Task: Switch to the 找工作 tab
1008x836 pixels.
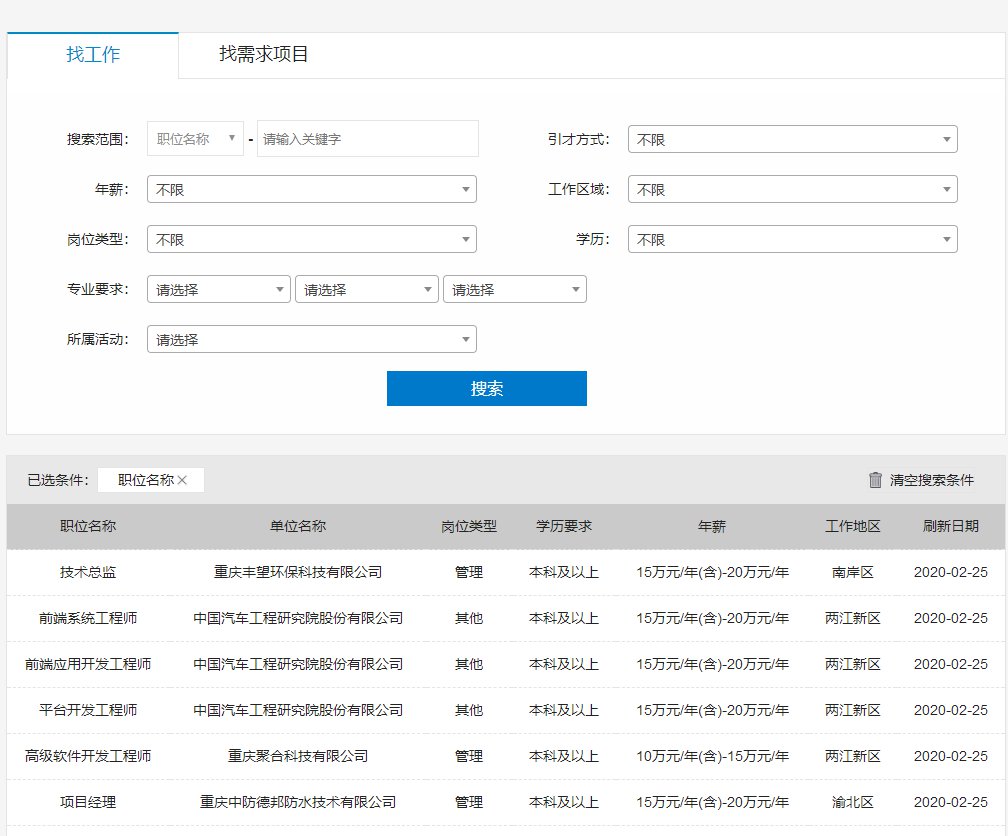Action: click(x=93, y=55)
